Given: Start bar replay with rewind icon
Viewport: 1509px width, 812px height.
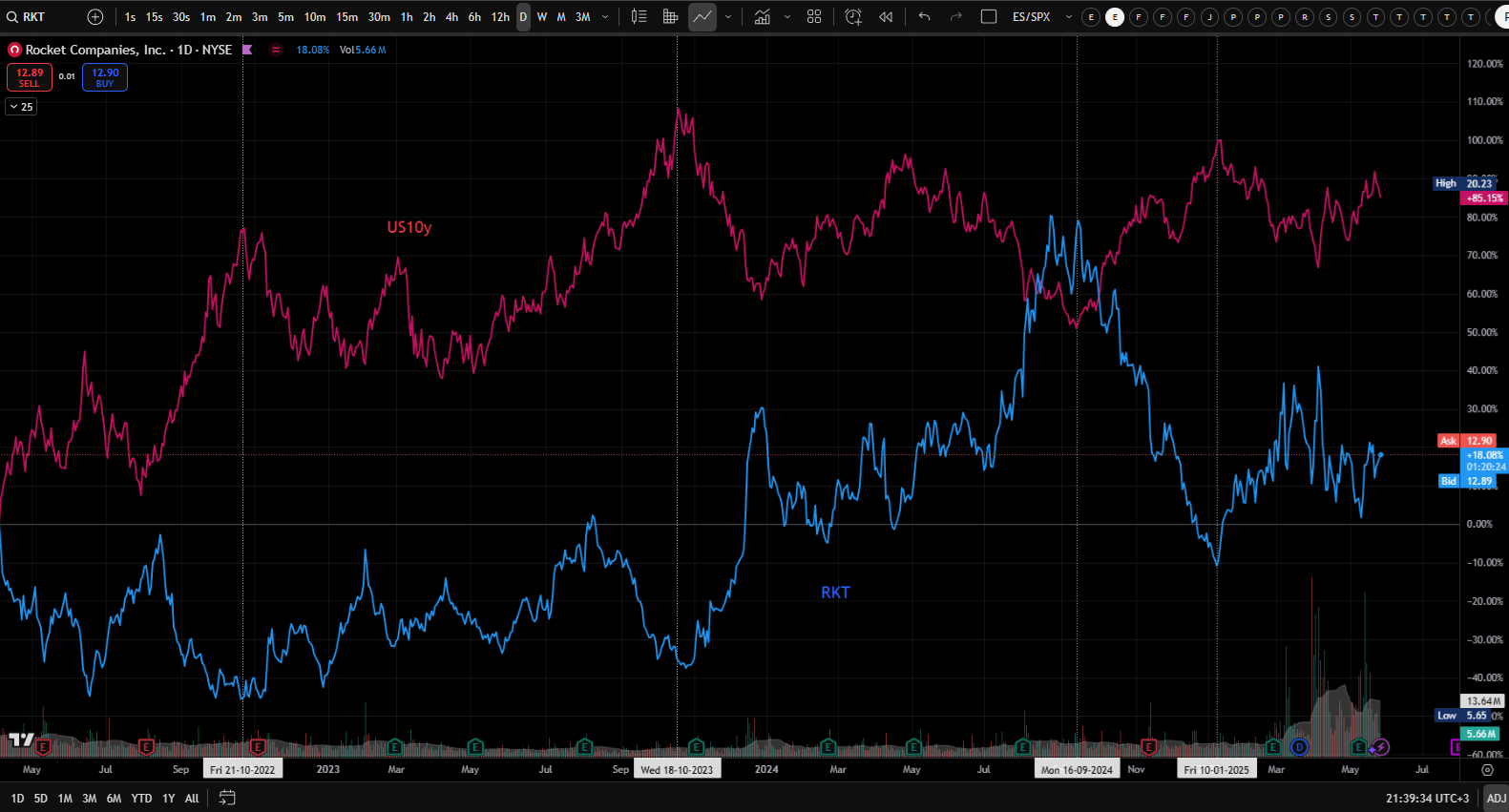Looking at the screenshot, I should point(886,17).
